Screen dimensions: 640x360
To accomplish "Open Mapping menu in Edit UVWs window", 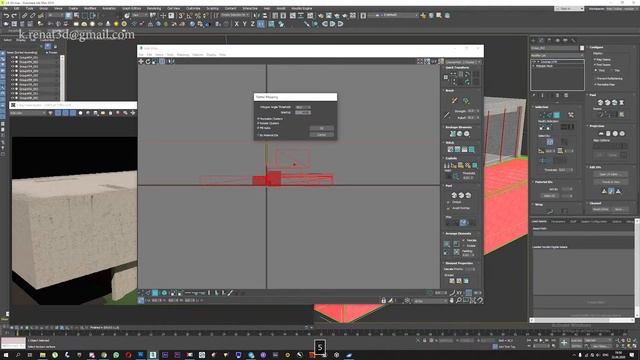I will (183, 55).
